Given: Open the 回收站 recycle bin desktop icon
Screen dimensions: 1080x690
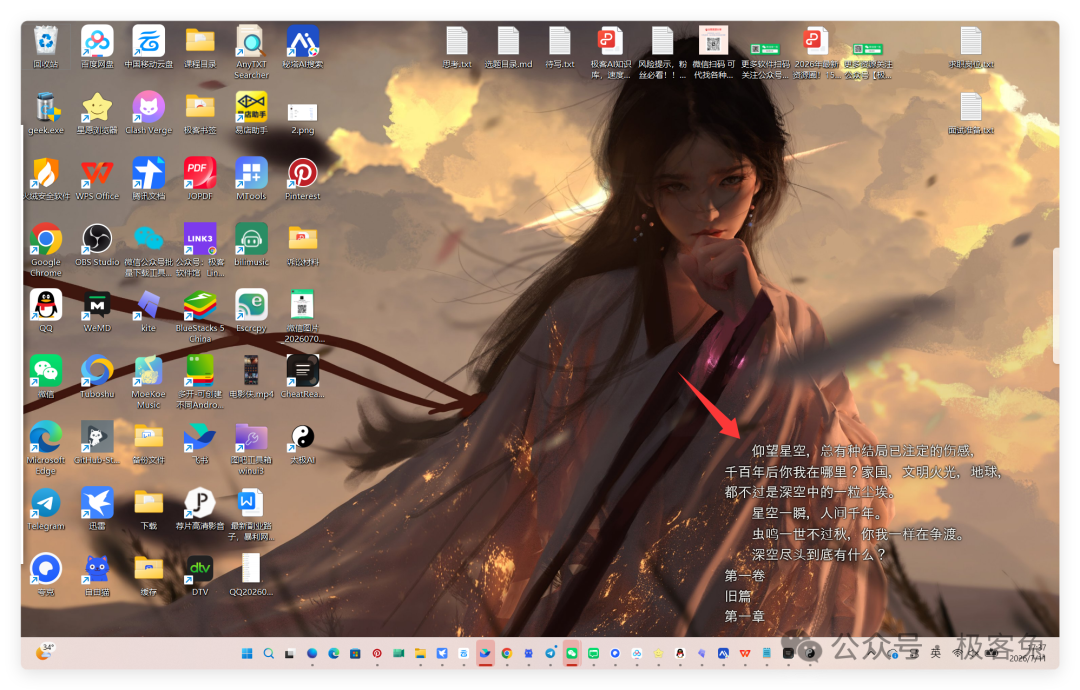Looking at the screenshot, I should (45, 47).
